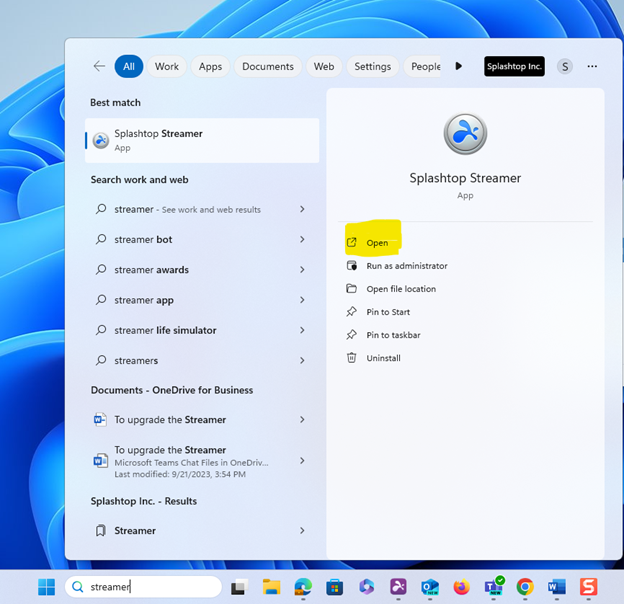Screen dimensions: 624x604
Task: Switch to the Settings filter tab
Action: pyautogui.click(x=372, y=66)
